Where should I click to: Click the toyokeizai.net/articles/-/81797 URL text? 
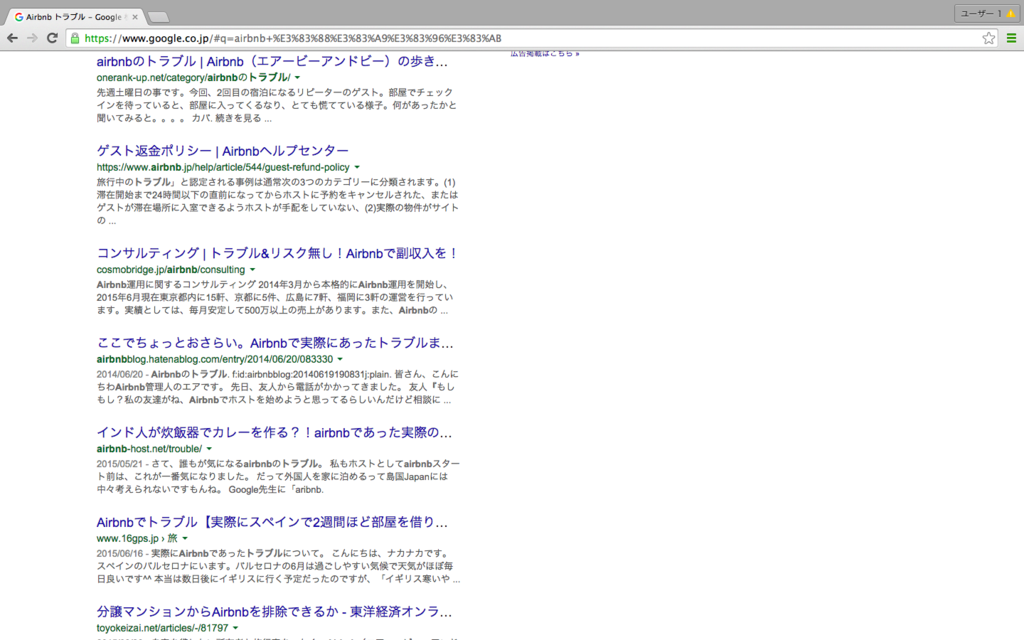coord(163,628)
